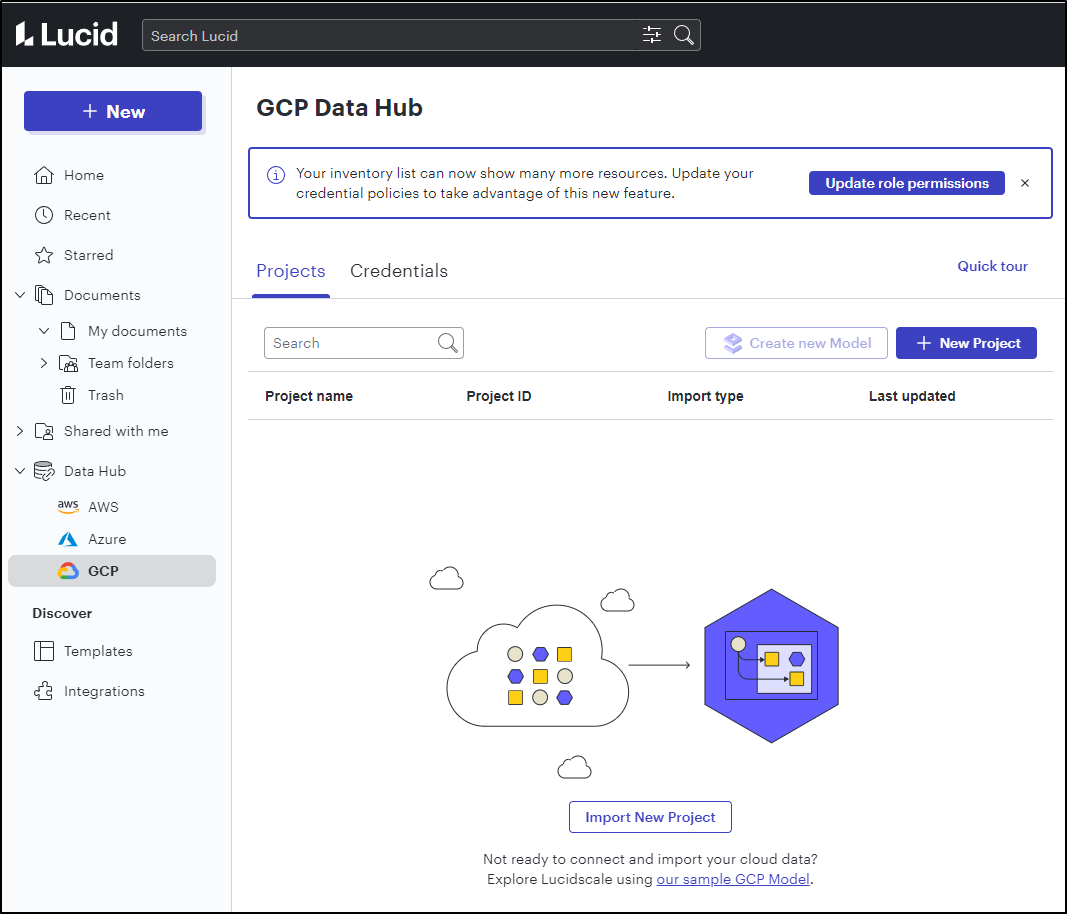
Task: Open Integrations under Discover
Action: click(x=104, y=691)
